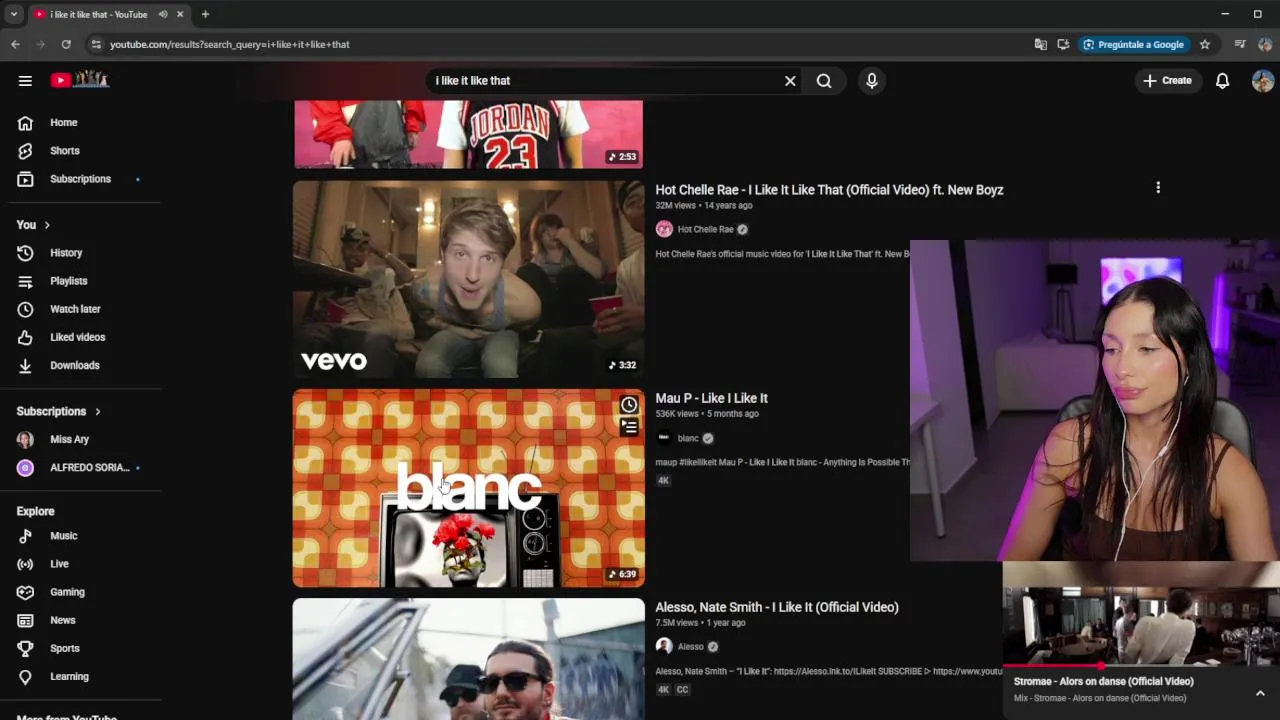
Task: Open the Alesso, Nate Smith - I Like It title
Action: pyautogui.click(x=777, y=607)
